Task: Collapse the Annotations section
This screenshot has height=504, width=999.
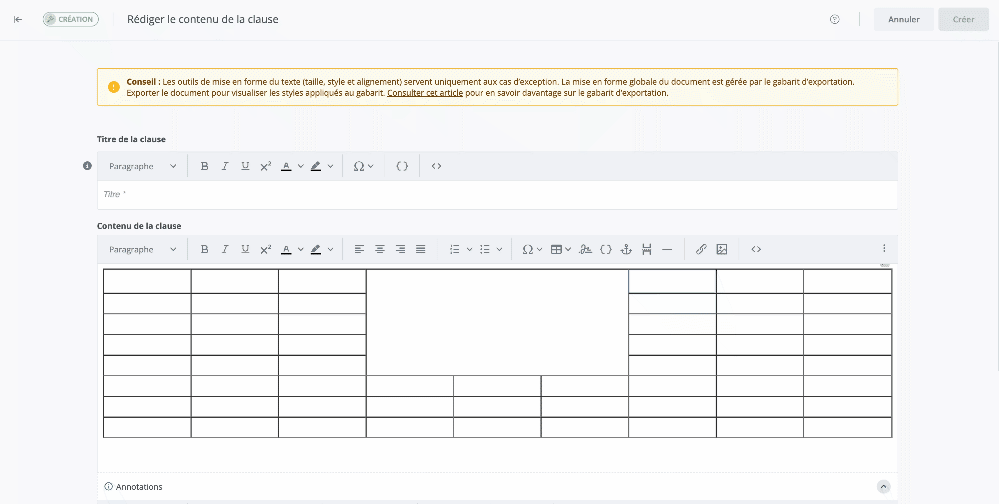Action: [883, 486]
